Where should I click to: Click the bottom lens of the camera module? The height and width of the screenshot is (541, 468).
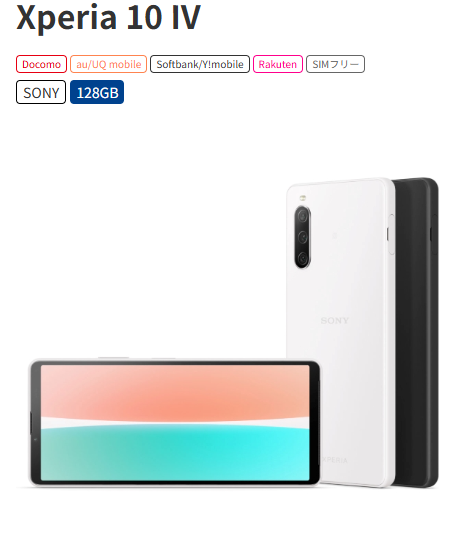coord(303,258)
